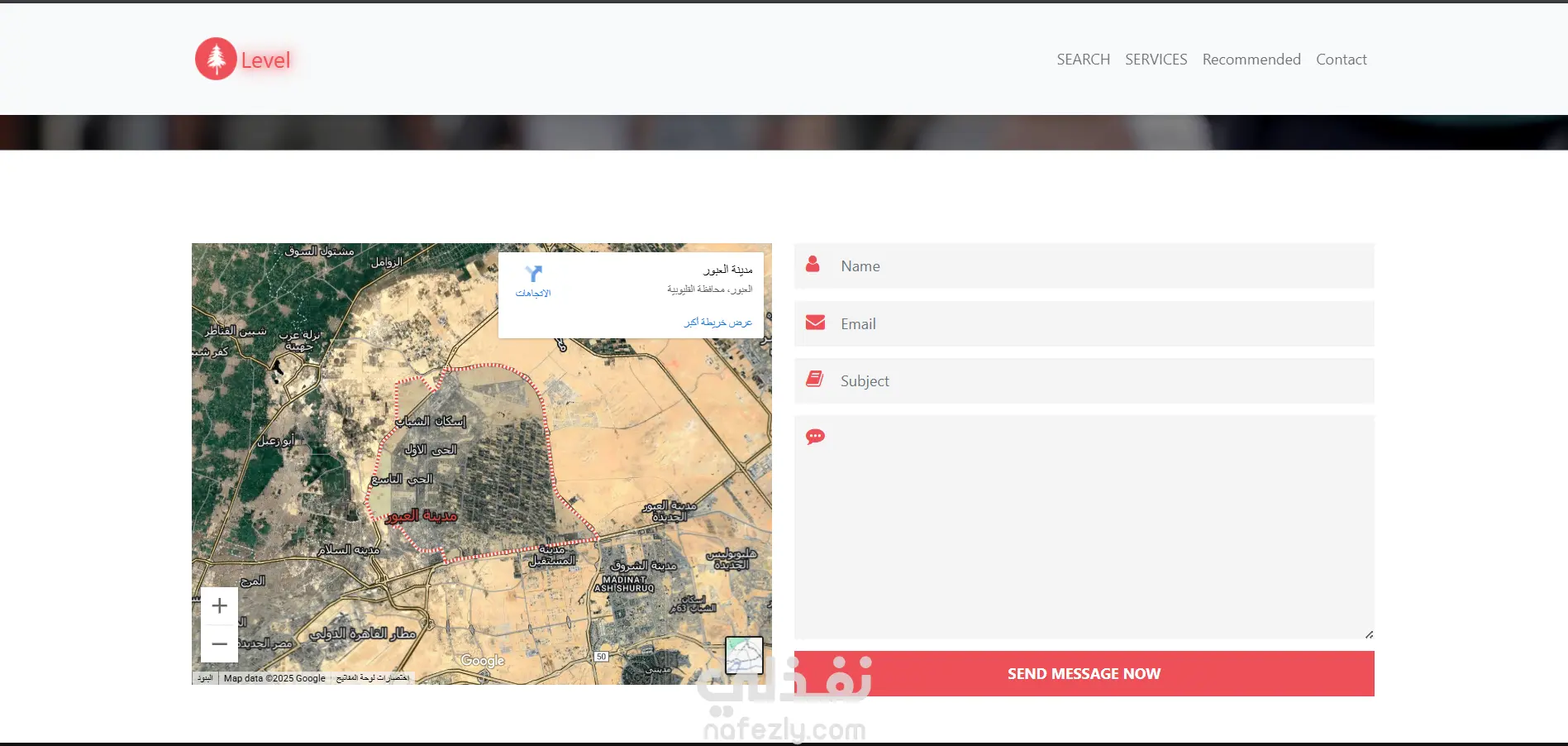Click the MADINAT ASH SHURUQ map label
The width and height of the screenshot is (1568, 746).
click(625, 584)
